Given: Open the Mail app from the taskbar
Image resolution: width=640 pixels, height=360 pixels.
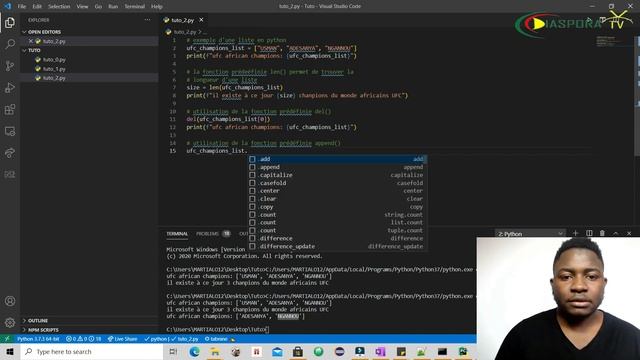Looking at the screenshot, I should (277, 351).
